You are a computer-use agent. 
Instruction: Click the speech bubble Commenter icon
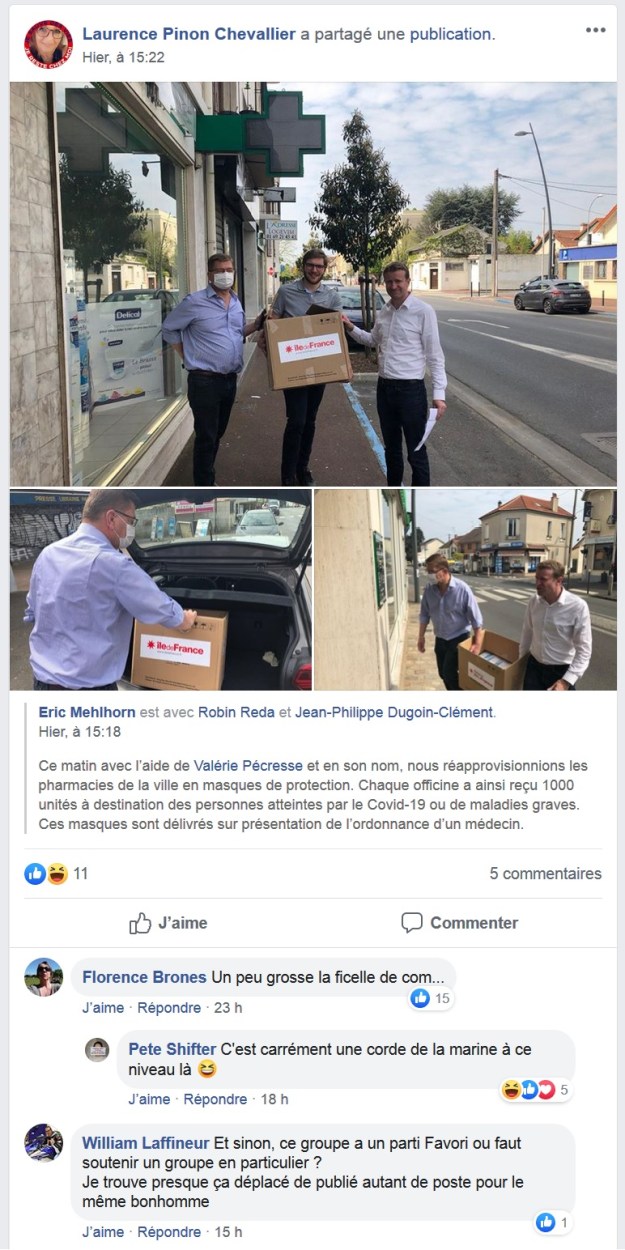412,923
